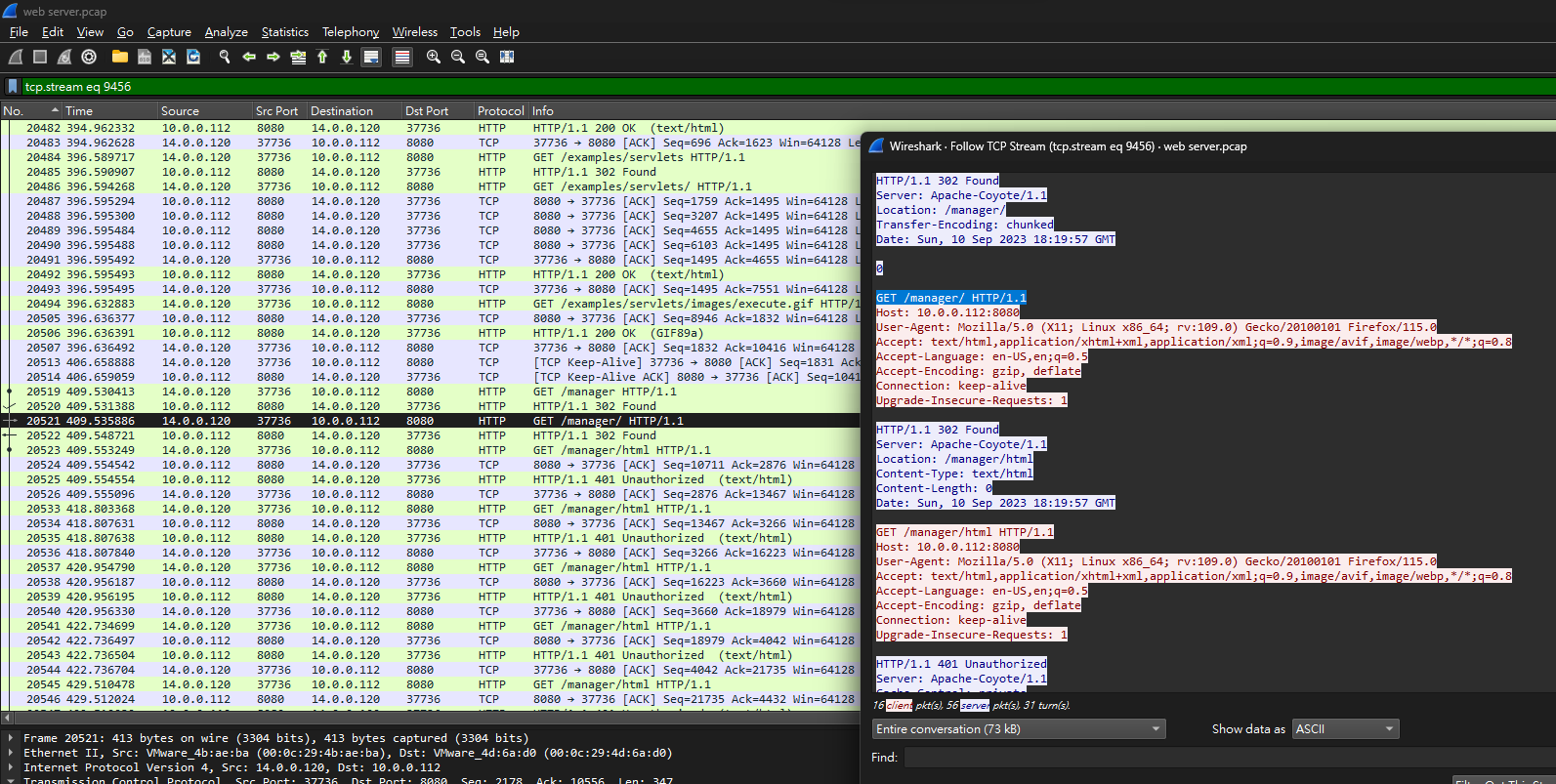1556x784 pixels.
Task: Open the Statistics menu
Action: click(x=285, y=32)
